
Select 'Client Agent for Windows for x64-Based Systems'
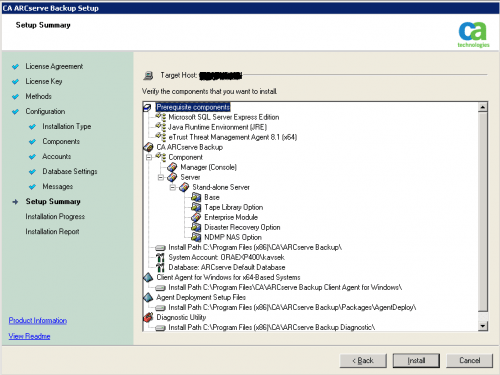(x=228, y=277)
